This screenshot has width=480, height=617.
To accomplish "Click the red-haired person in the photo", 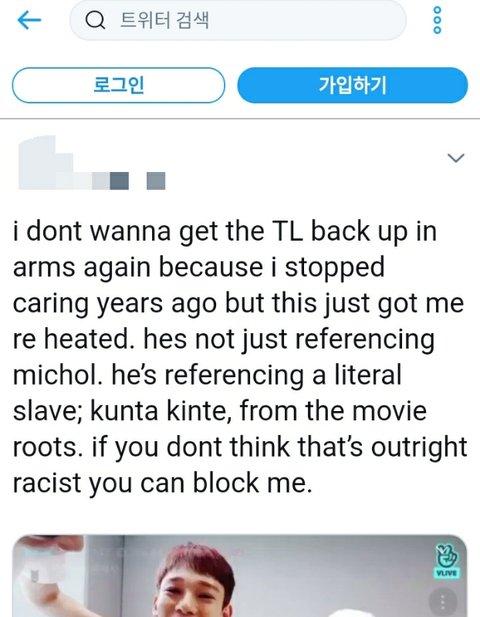I will pos(193,580).
